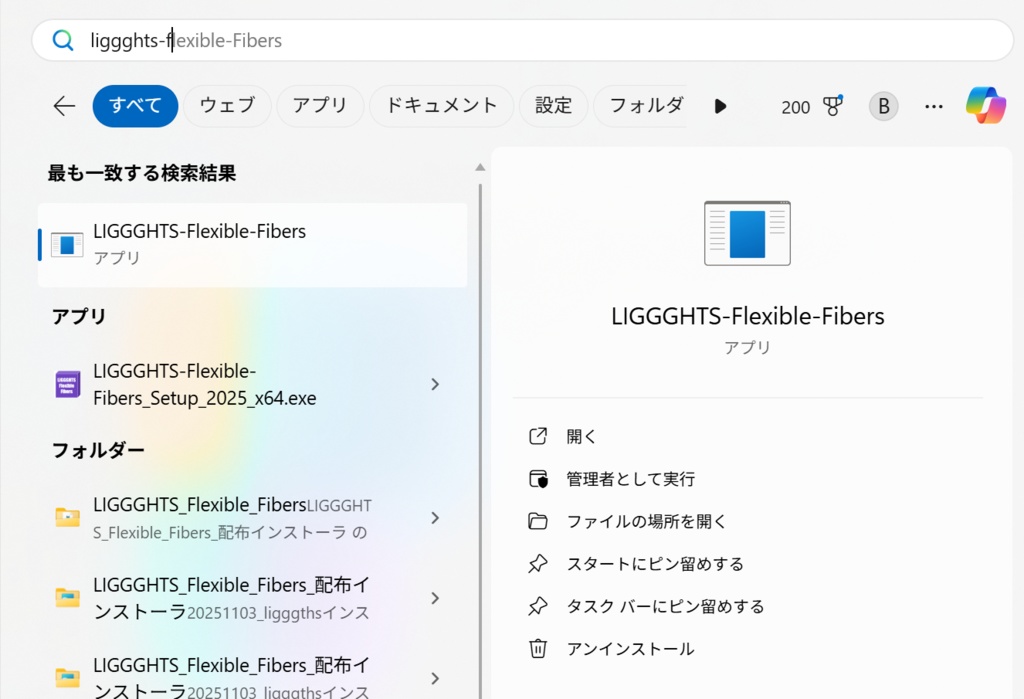Switch to the ドキュメント filter tab
1024x699 pixels.
coord(441,105)
